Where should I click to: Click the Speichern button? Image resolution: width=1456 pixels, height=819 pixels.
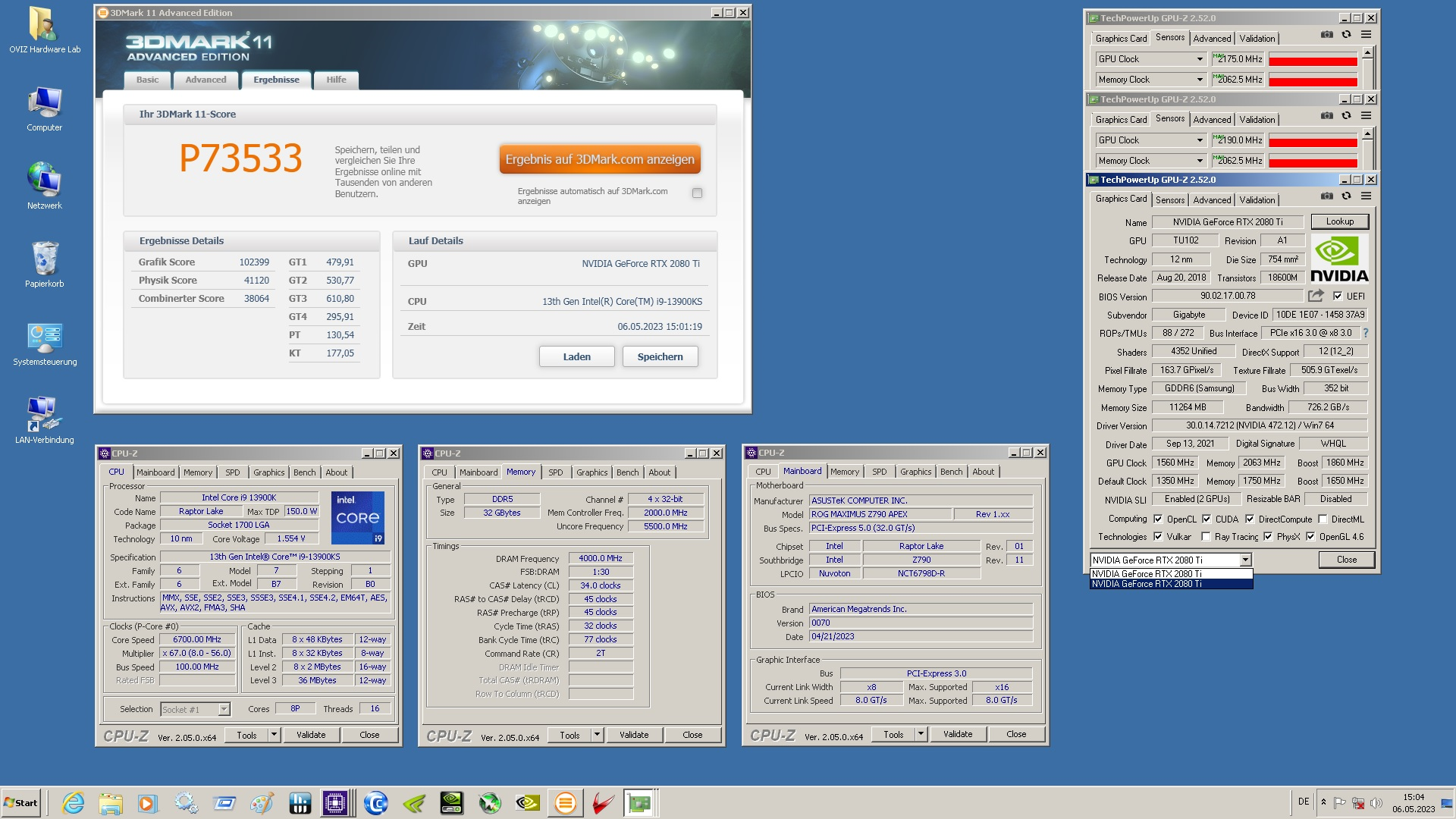pyautogui.click(x=660, y=356)
